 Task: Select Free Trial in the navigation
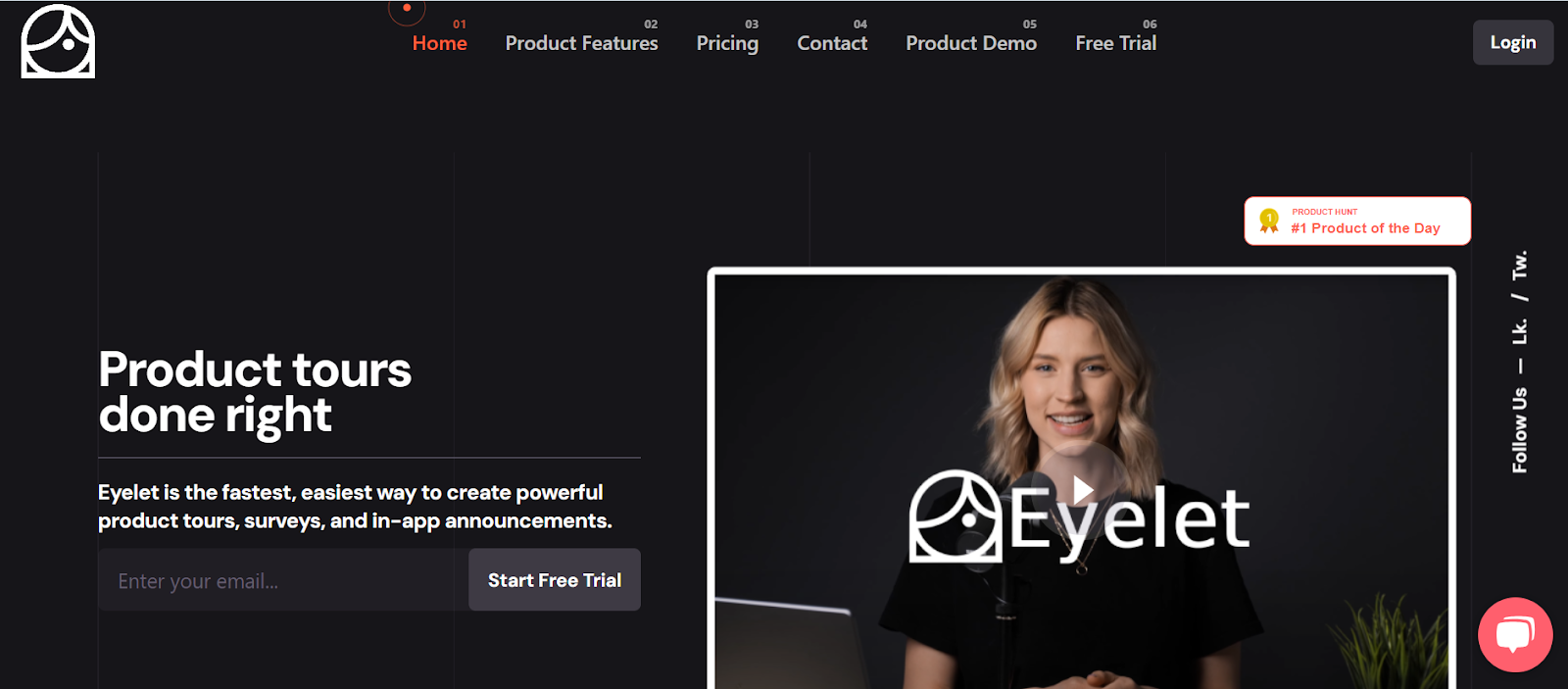[x=1115, y=43]
